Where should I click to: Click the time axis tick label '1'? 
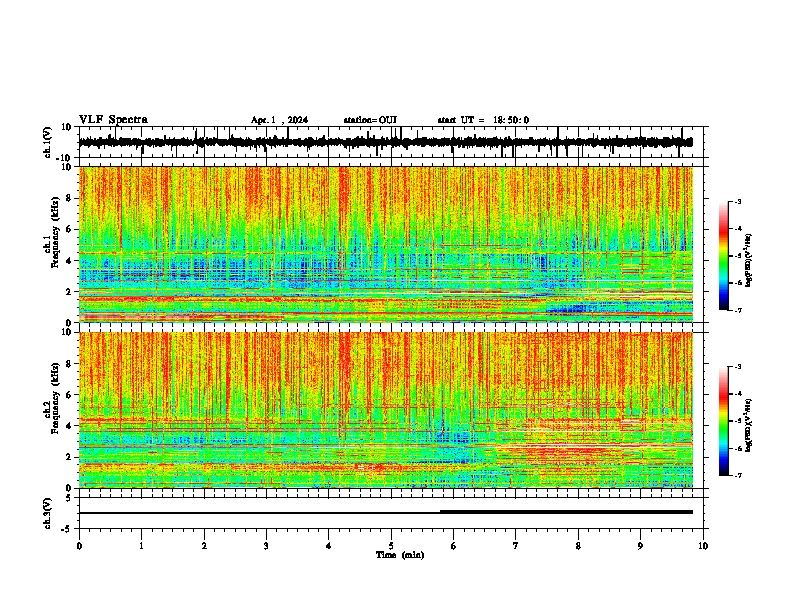click(141, 546)
